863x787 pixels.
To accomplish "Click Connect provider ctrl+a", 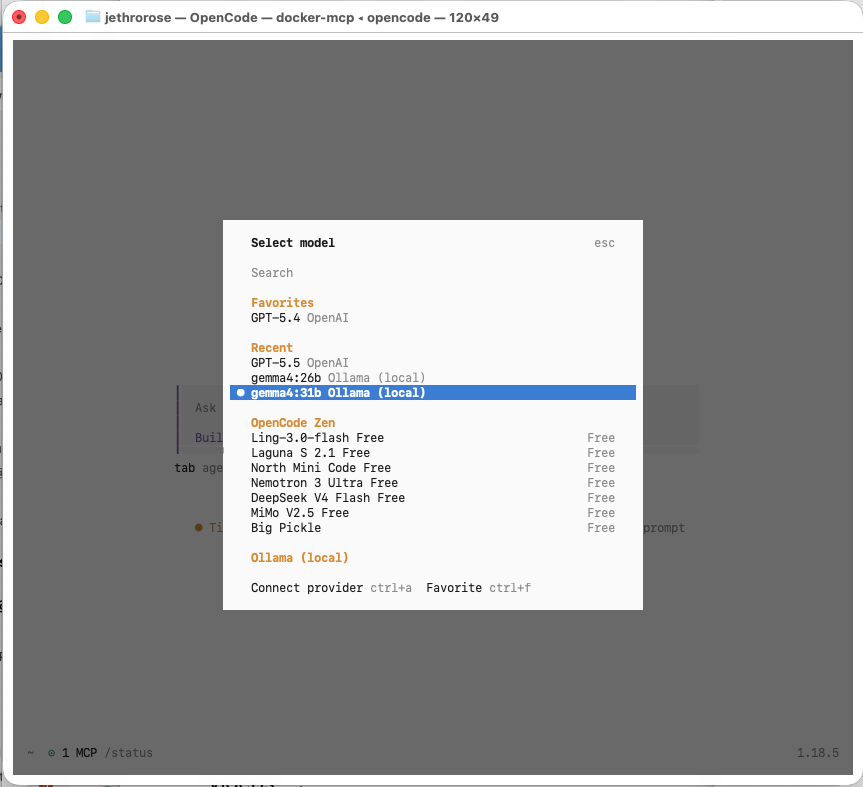I will [x=331, y=588].
